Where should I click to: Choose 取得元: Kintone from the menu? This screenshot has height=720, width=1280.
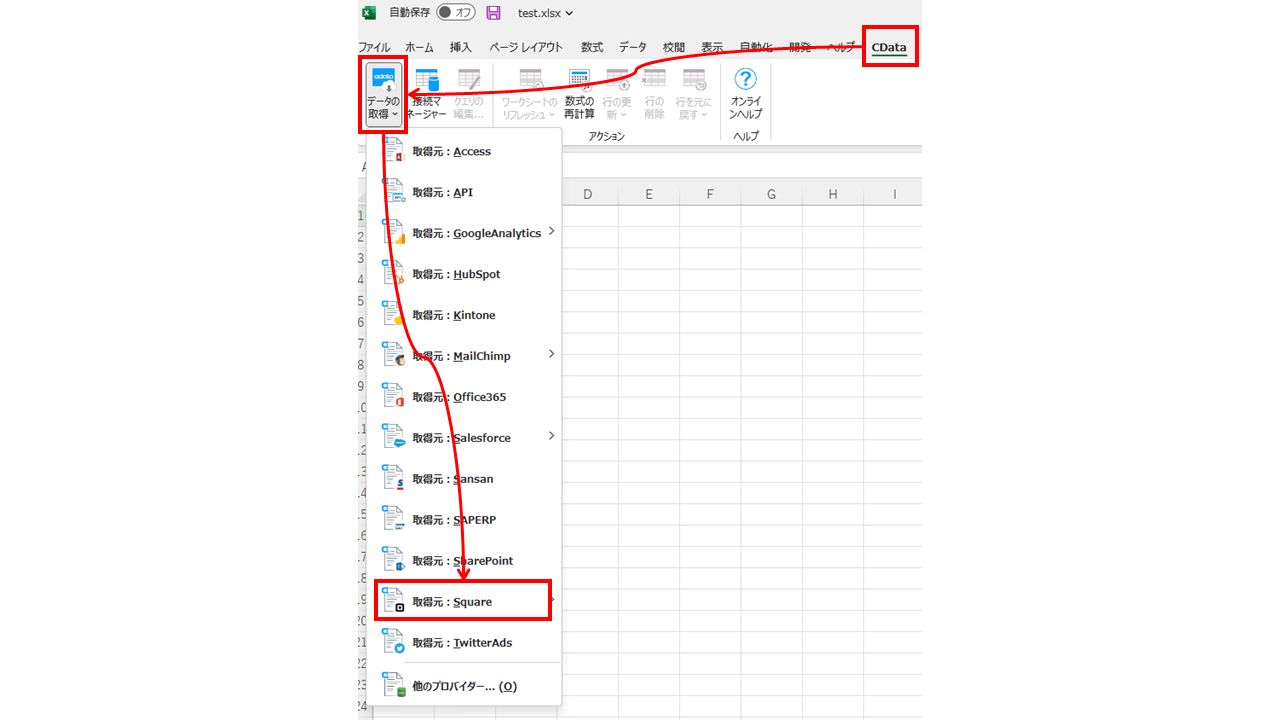pyautogui.click(x=464, y=316)
